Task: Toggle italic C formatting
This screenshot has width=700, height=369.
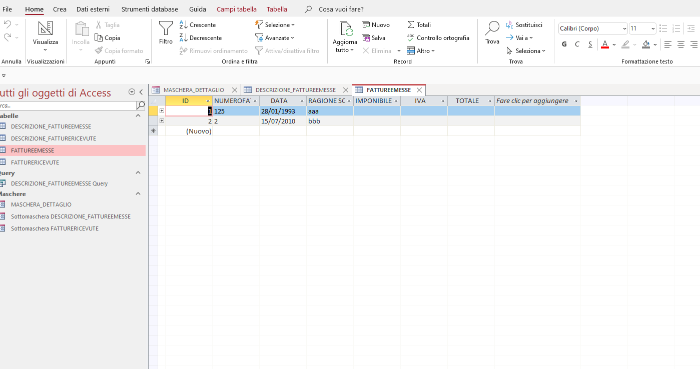Action: click(x=577, y=44)
